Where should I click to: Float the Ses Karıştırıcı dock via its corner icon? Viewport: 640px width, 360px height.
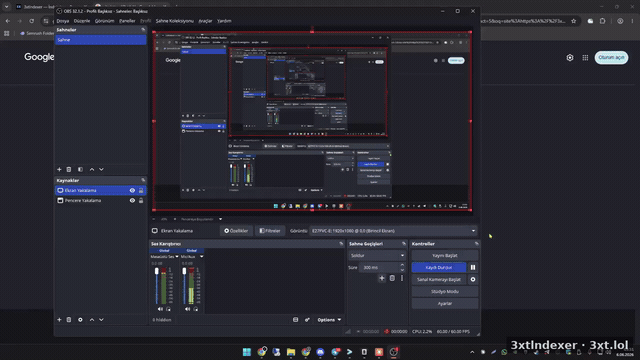coord(341,244)
